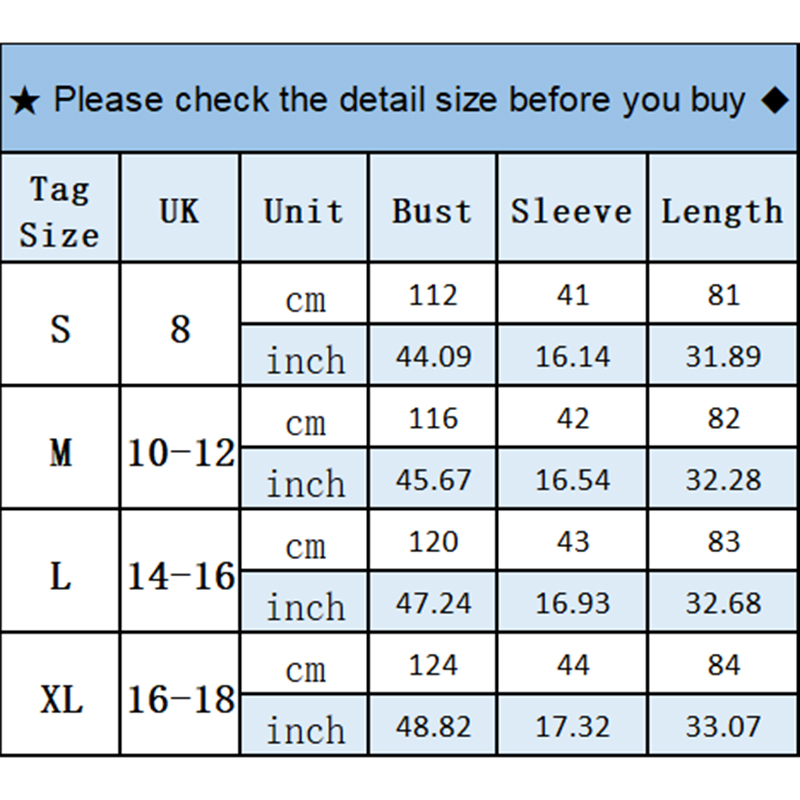Click the bust value 112 cm
Screen dimensions: 800x800
pyautogui.click(x=433, y=295)
